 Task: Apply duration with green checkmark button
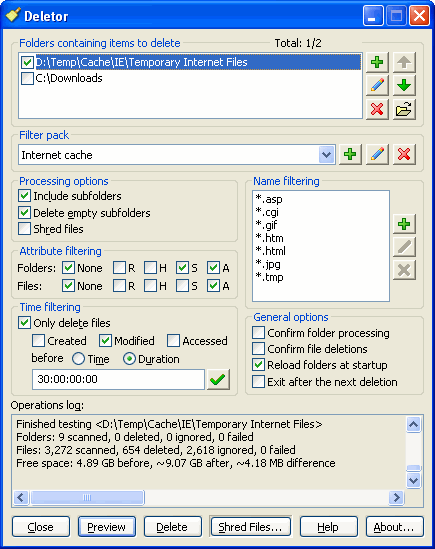point(218,379)
